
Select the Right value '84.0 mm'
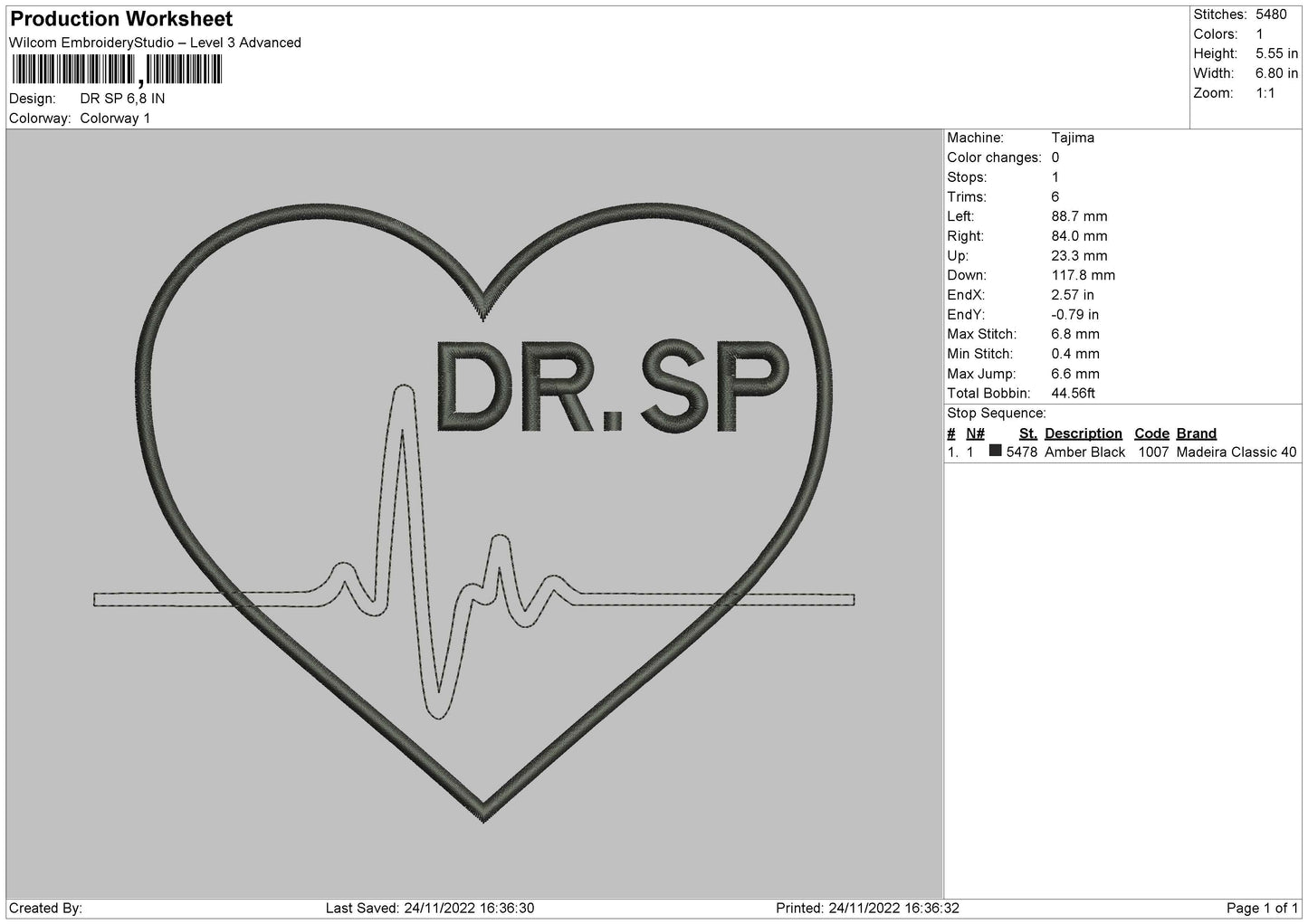click(1079, 236)
